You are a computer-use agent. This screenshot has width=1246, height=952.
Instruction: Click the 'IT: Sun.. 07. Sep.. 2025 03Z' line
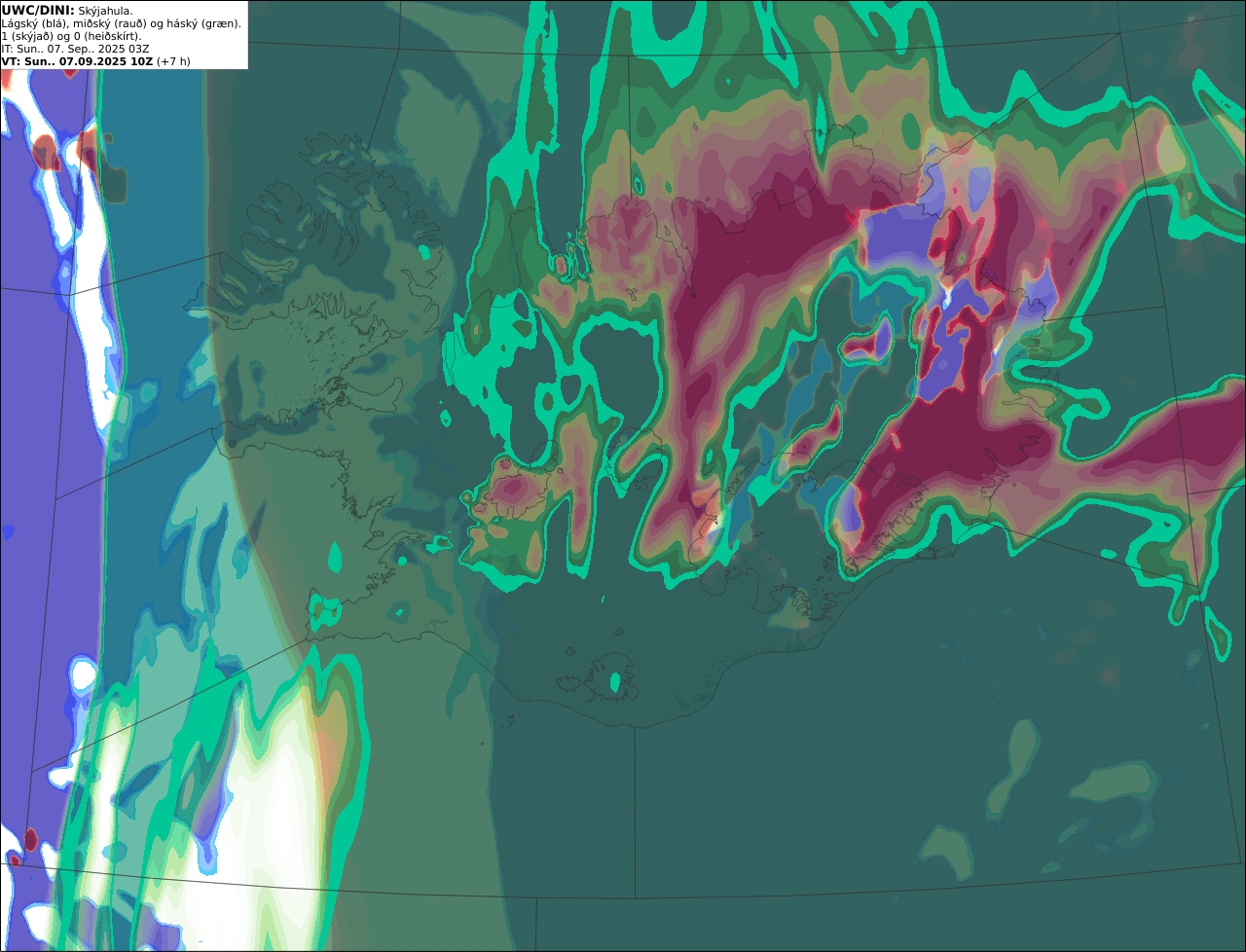(75, 49)
